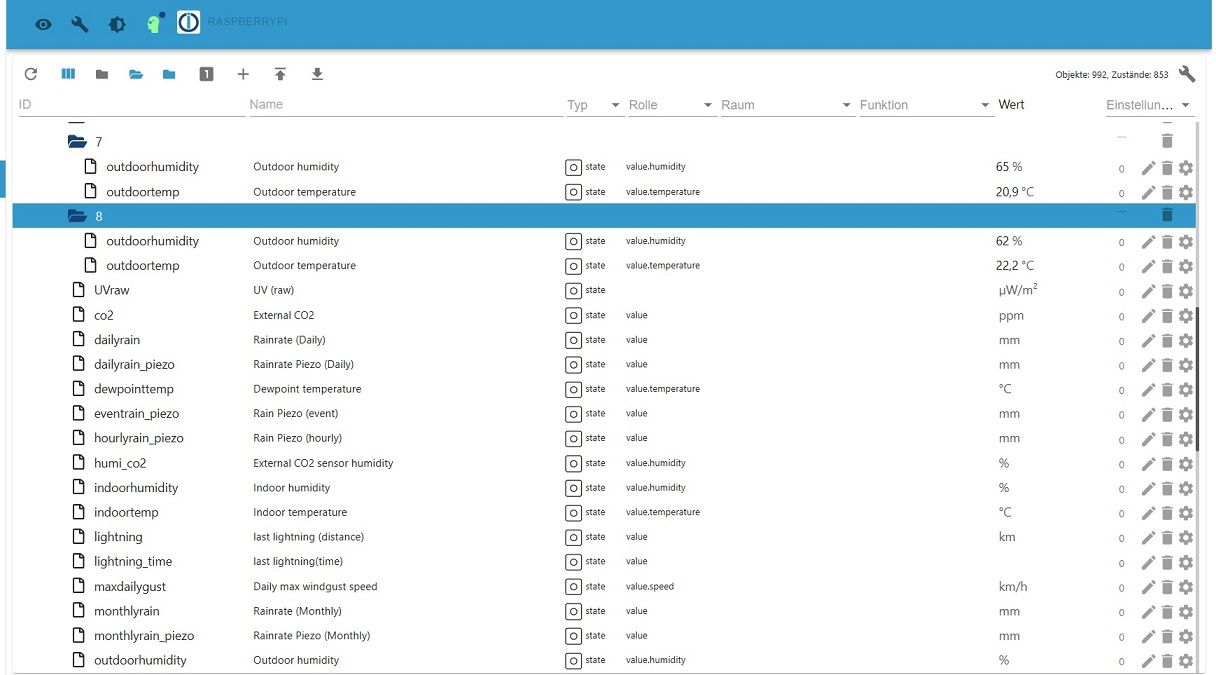Select the co2 tree item
This screenshot has width=1216, height=675.
[104, 315]
